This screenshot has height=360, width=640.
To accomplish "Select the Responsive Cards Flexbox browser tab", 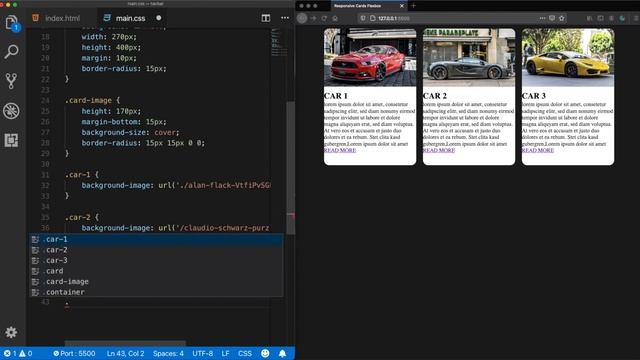I will coord(369,6).
